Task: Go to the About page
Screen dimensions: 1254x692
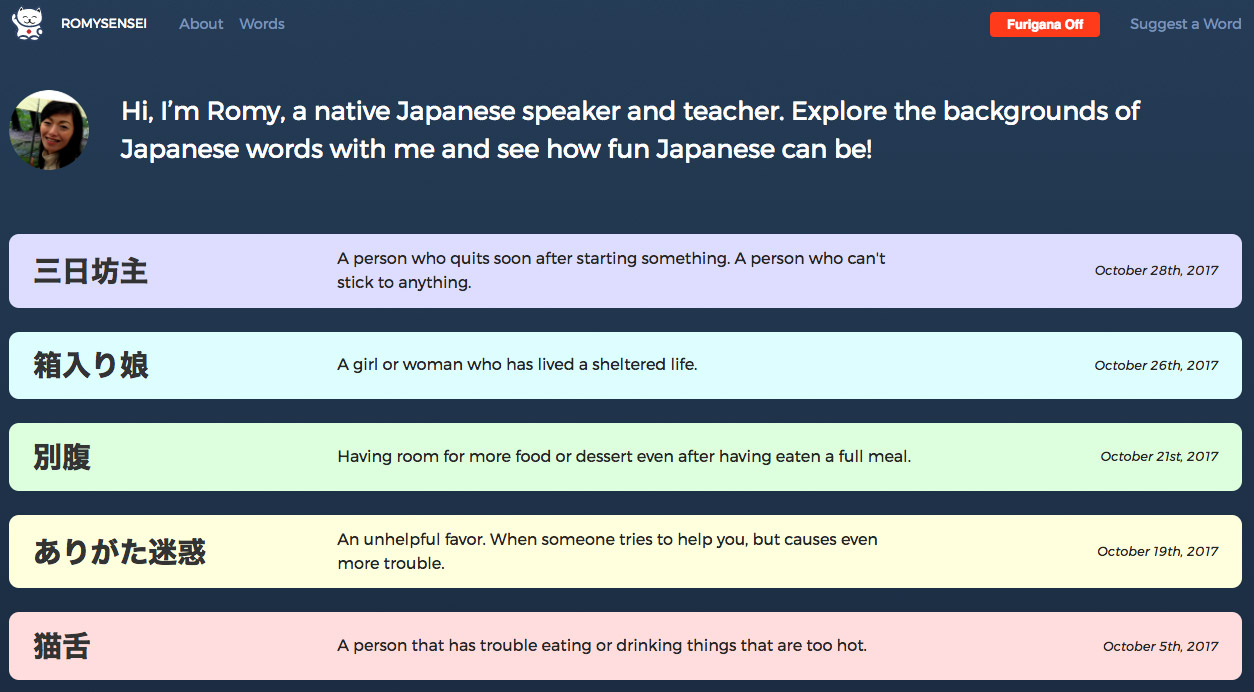Action: point(201,24)
